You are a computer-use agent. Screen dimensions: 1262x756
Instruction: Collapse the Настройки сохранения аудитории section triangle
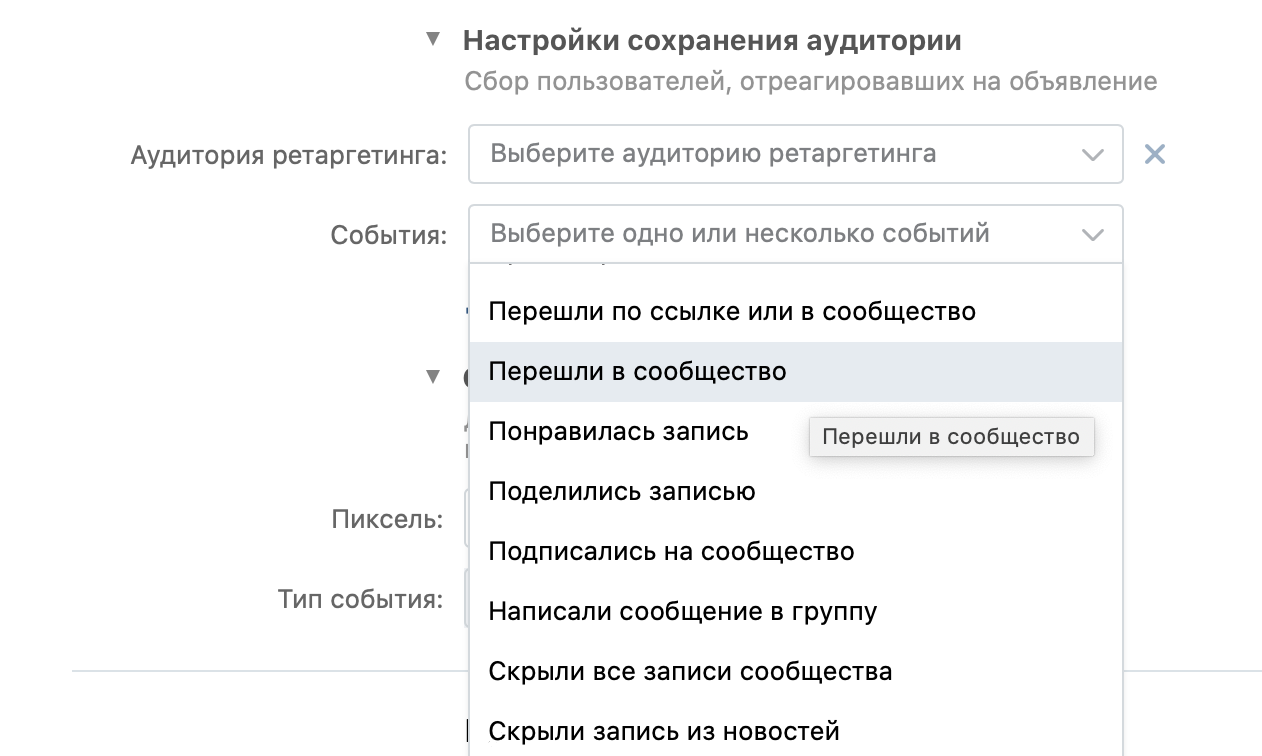tap(432, 39)
